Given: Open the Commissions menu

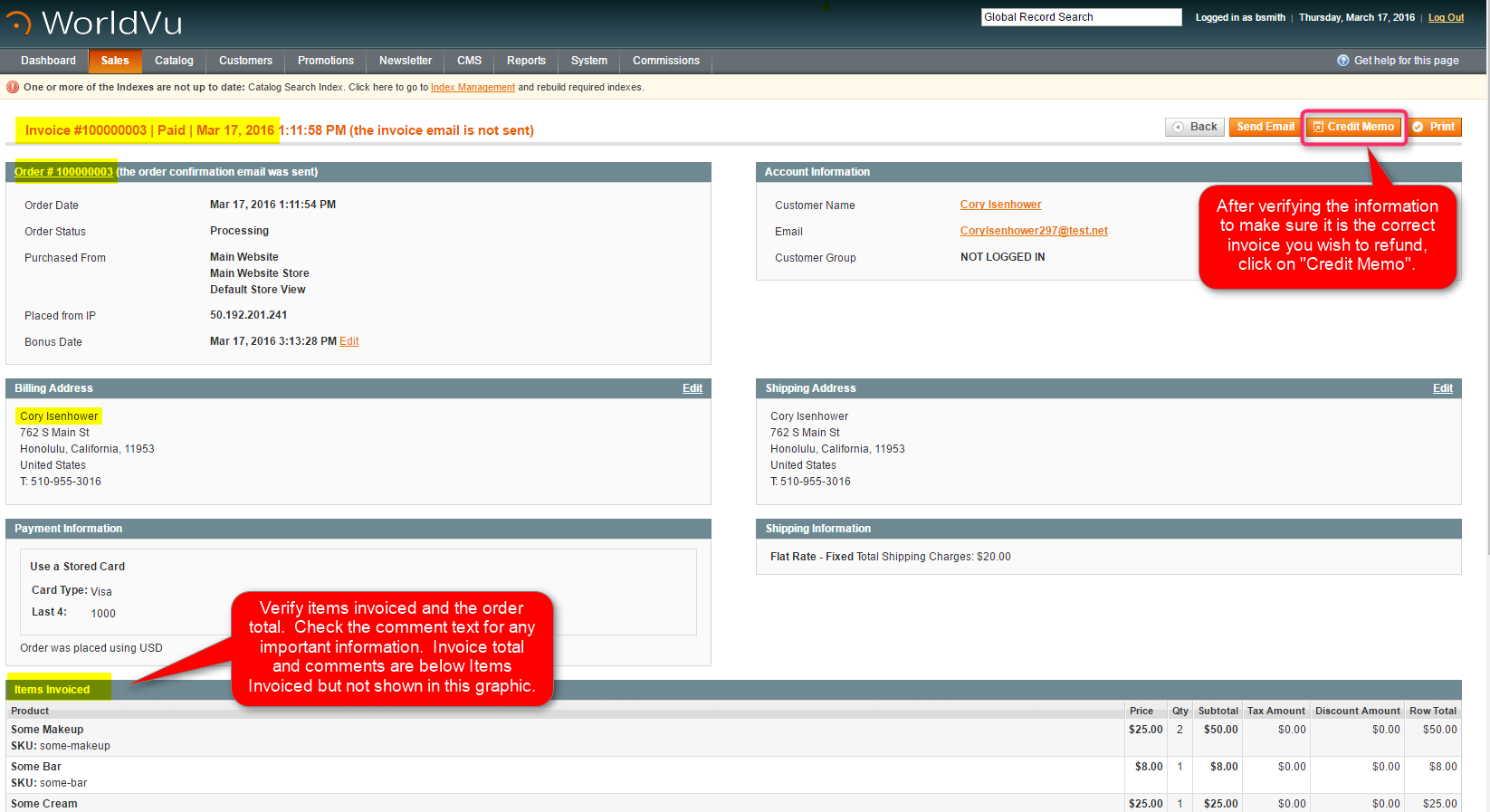Looking at the screenshot, I should coord(665,61).
